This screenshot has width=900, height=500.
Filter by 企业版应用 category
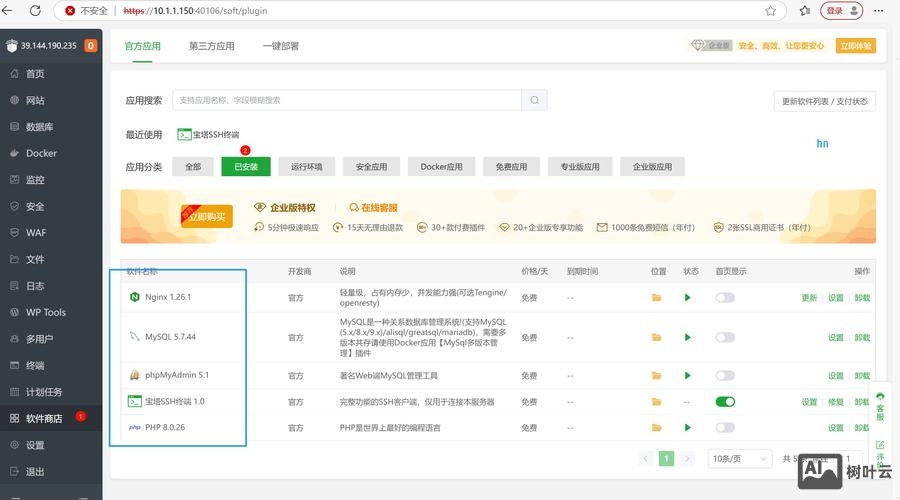pos(652,166)
